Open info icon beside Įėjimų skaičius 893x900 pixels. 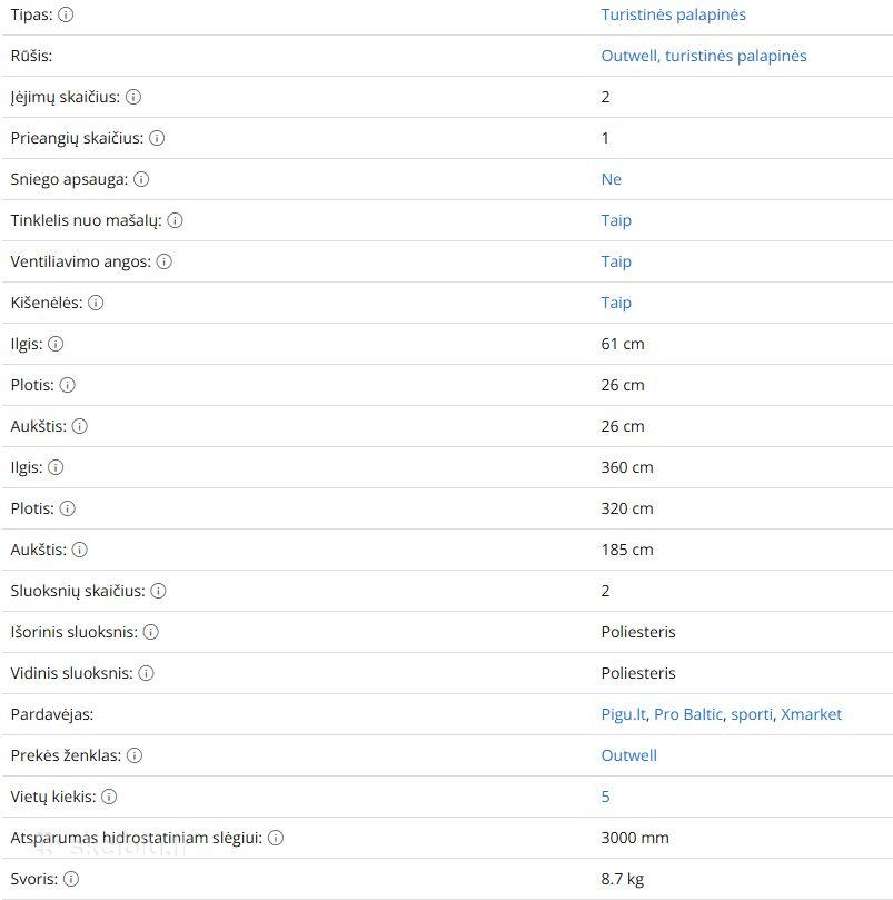[133, 96]
